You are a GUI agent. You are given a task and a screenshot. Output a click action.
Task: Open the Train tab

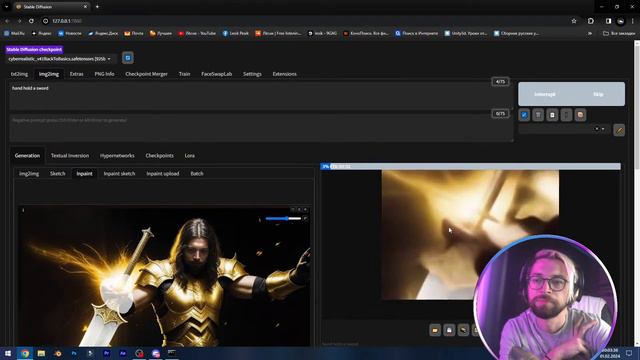click(x=184, y=74)
